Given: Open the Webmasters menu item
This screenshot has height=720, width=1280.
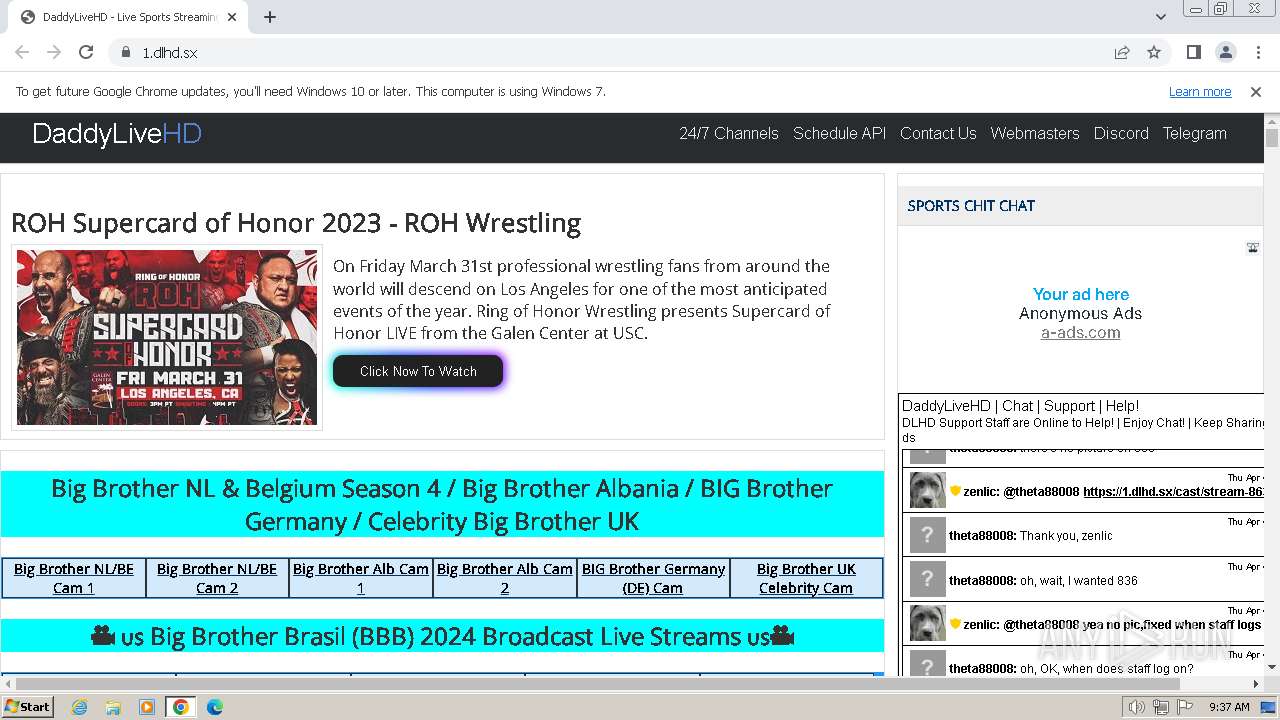Looking at the screenshot, I should pos(1035,133).
